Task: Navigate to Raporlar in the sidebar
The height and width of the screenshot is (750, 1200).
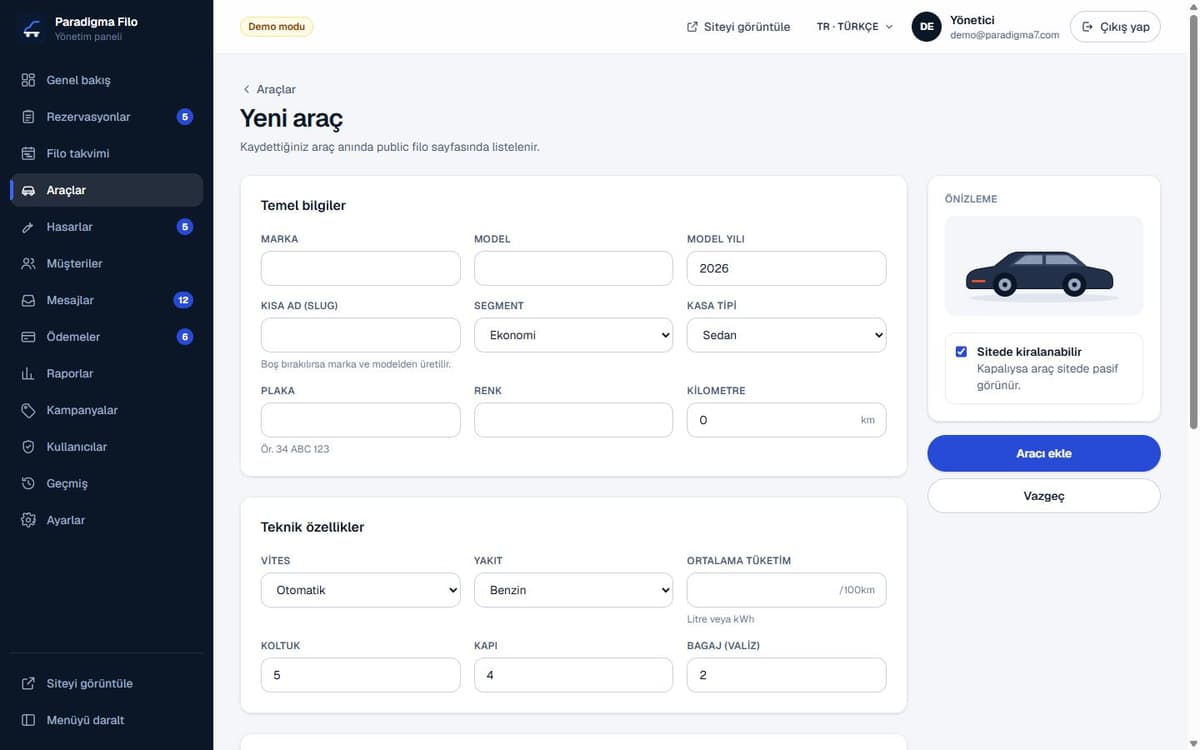Action: 106,374
